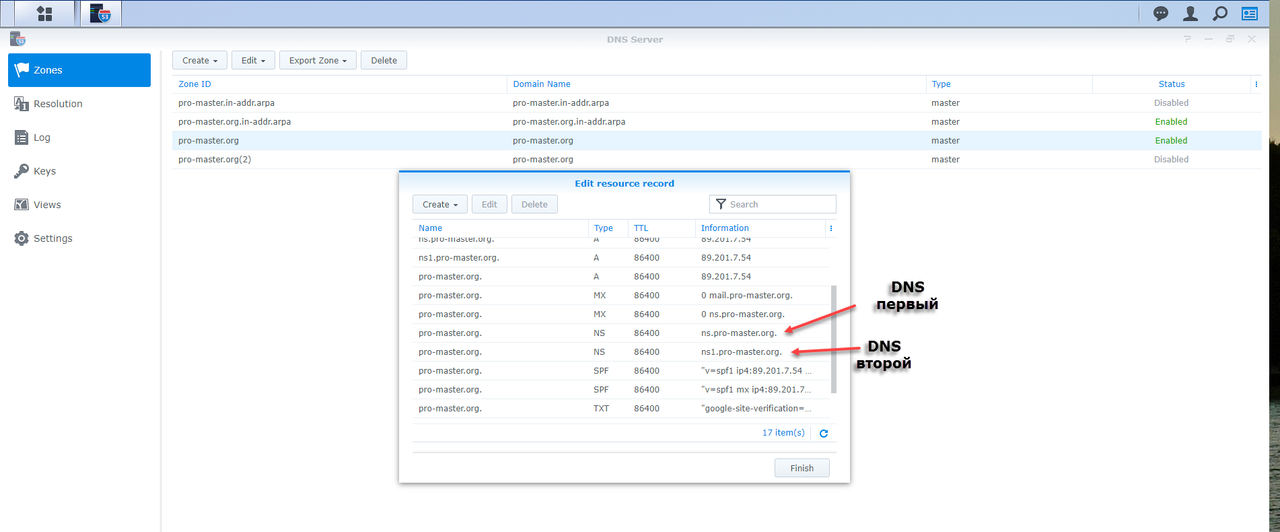Click the Finish button

(x=802, y=468)
